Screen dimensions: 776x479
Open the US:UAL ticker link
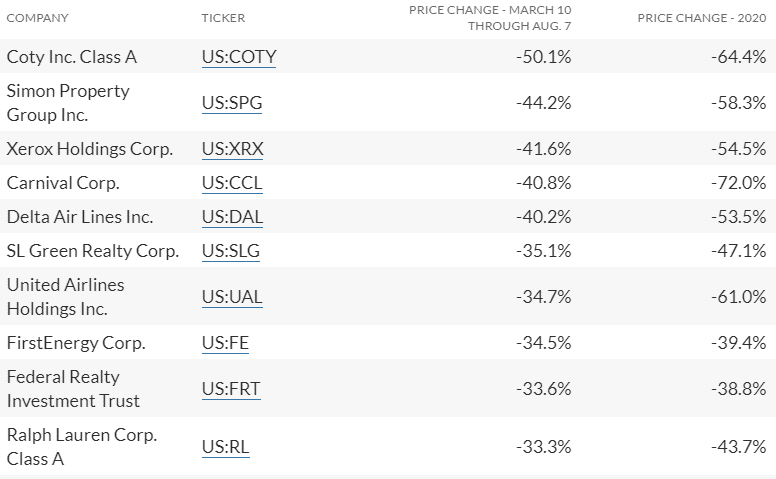tap(232, 297)
